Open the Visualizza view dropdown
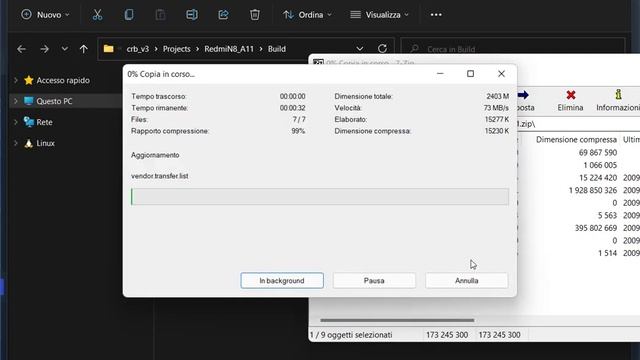Screen dimensions: 640x360 (x=379, y=15)
